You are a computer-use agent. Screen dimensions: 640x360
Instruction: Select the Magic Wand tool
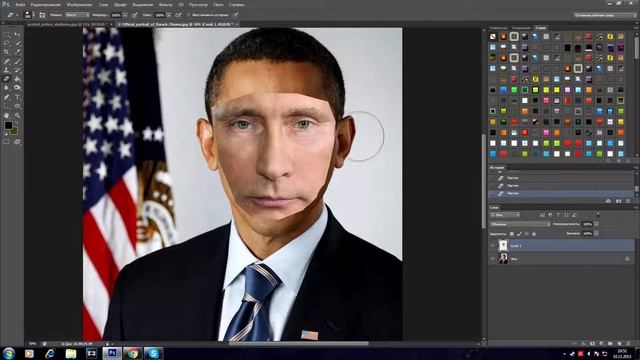point(17,43)
